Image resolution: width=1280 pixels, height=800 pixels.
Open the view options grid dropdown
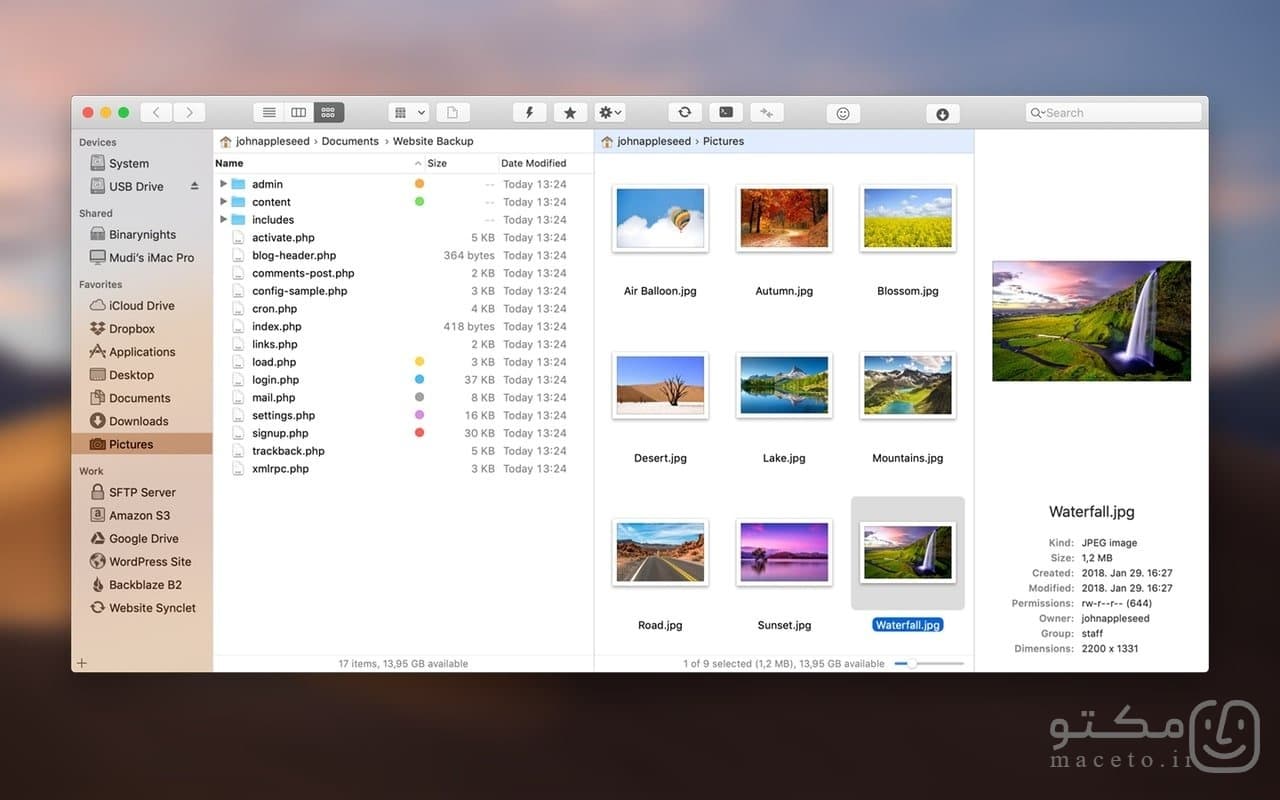(409, 113)
